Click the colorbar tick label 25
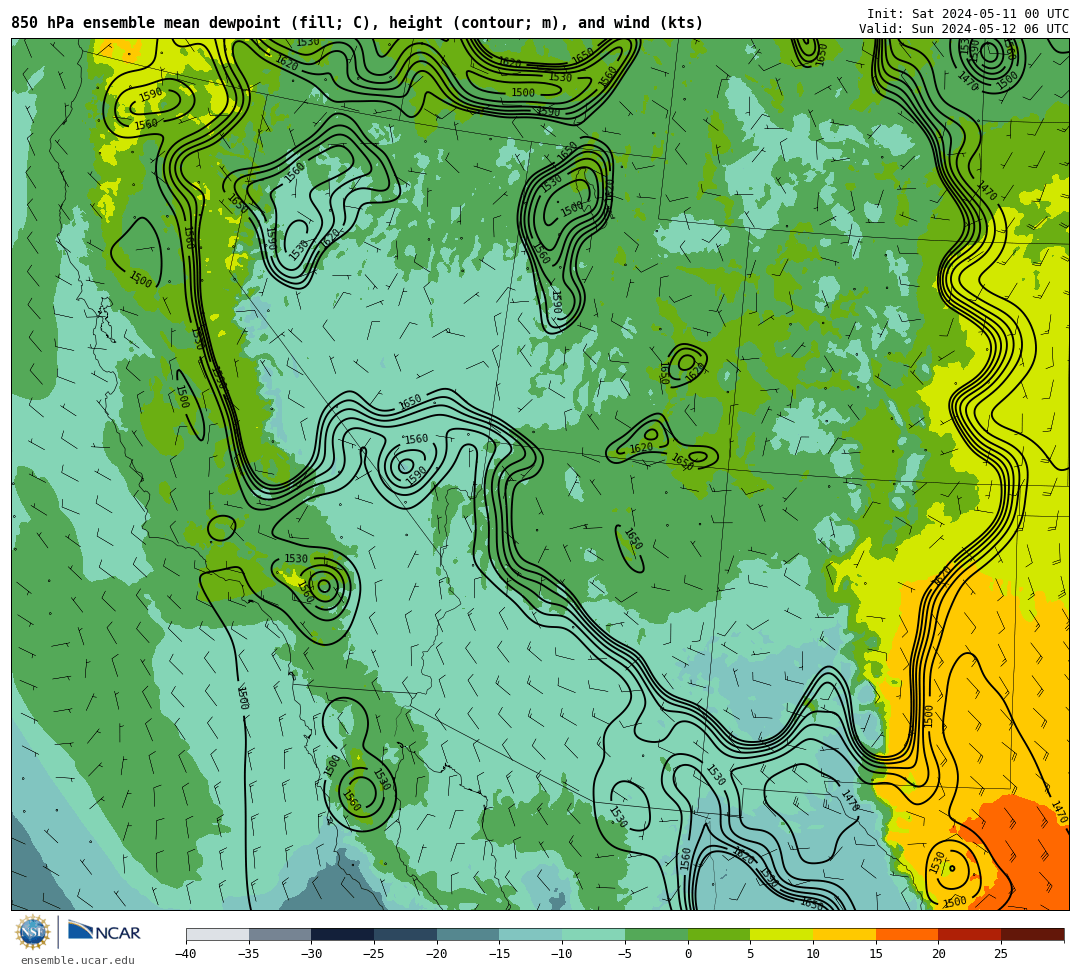1080x973 pixels. 1001,954
